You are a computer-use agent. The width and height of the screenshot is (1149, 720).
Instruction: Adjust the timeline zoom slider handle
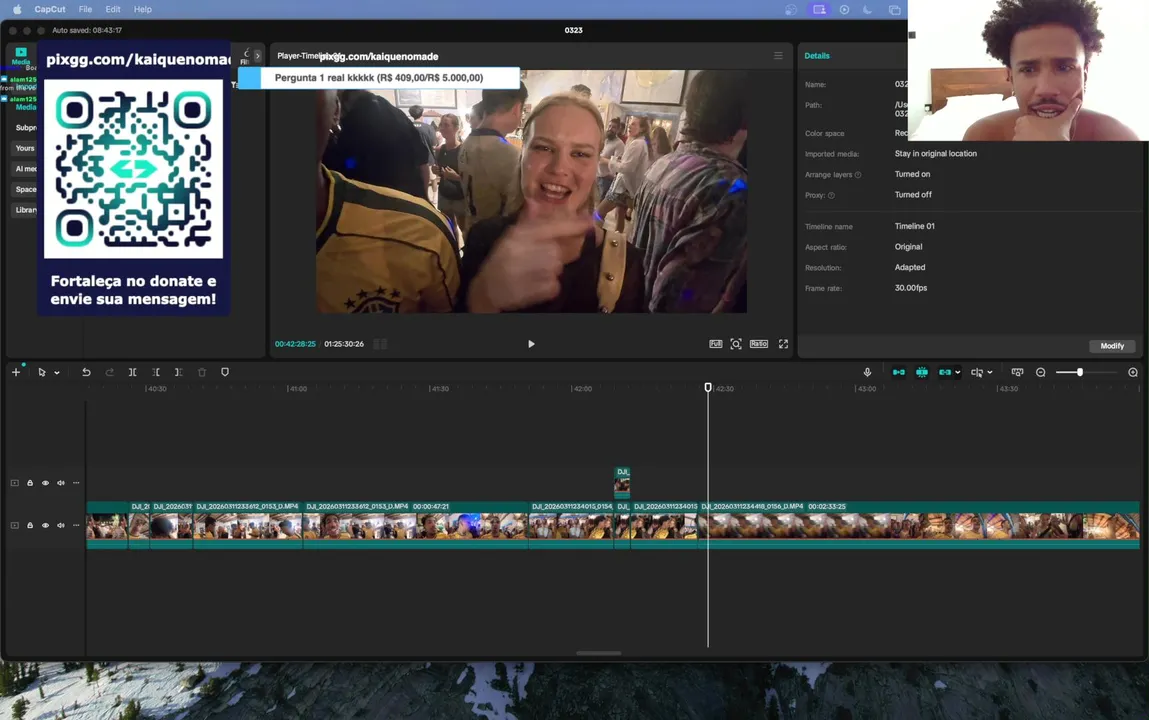pyautogui.click(x=1079, y=372)
